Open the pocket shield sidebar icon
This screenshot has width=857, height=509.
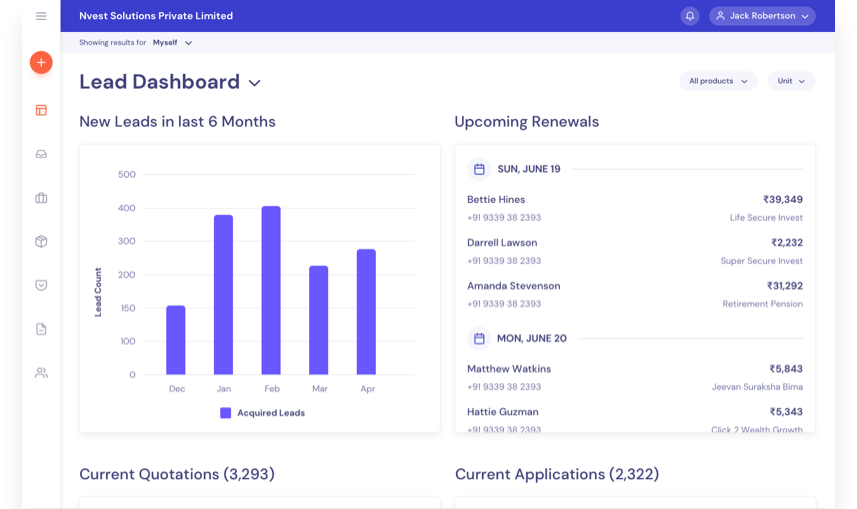click(41, 285)
